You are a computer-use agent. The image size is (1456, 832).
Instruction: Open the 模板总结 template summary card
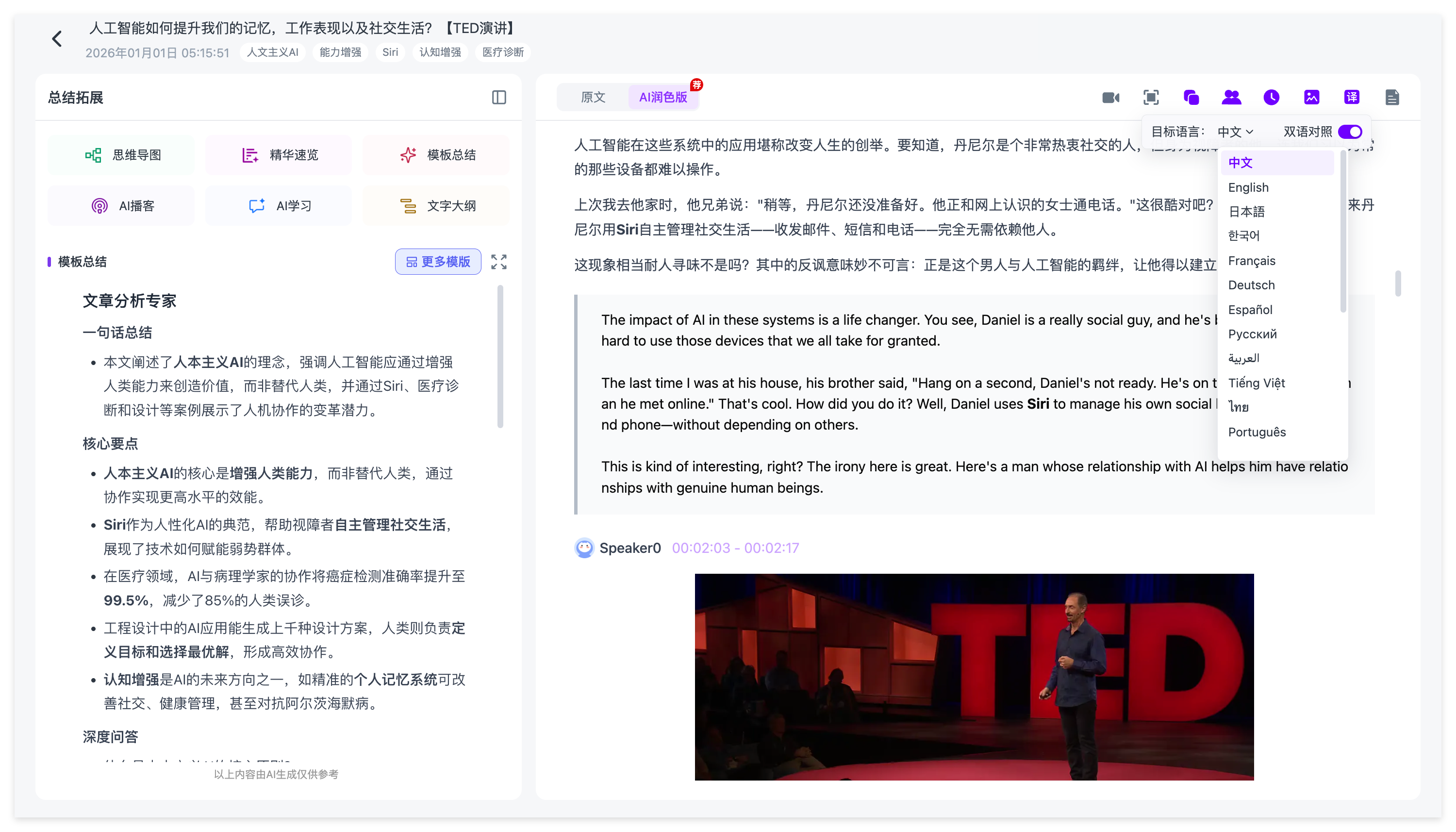[436, 155]
